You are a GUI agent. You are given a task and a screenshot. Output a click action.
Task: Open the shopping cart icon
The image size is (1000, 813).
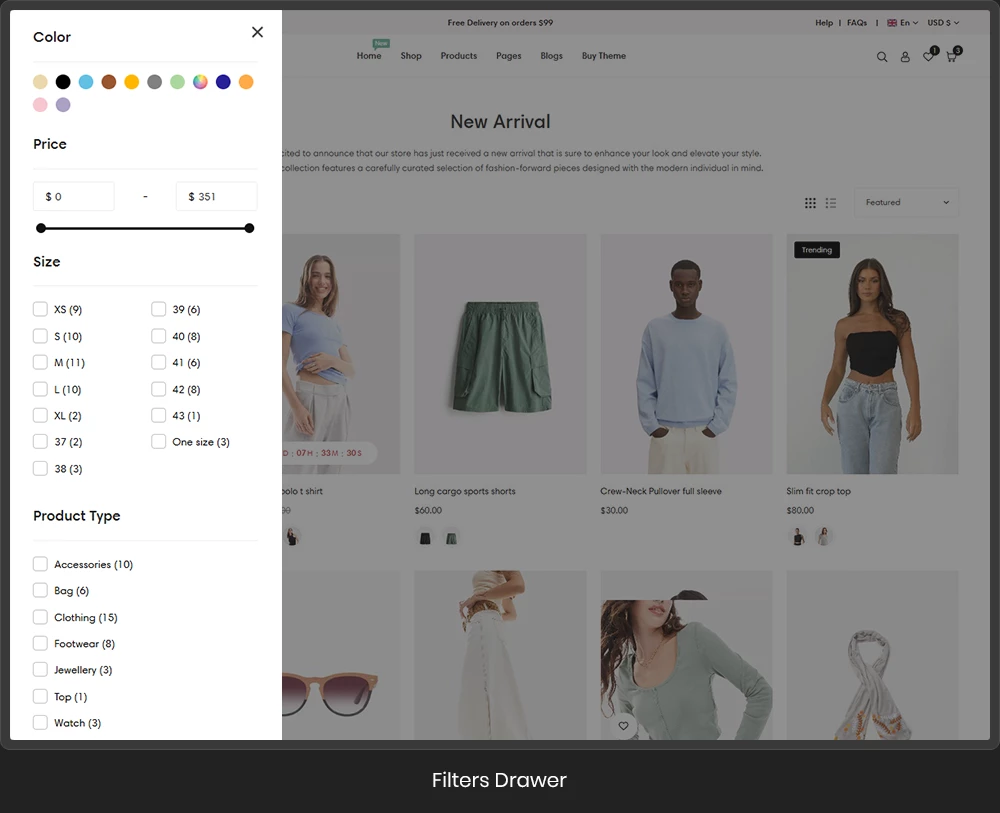(x=951, y=57)
